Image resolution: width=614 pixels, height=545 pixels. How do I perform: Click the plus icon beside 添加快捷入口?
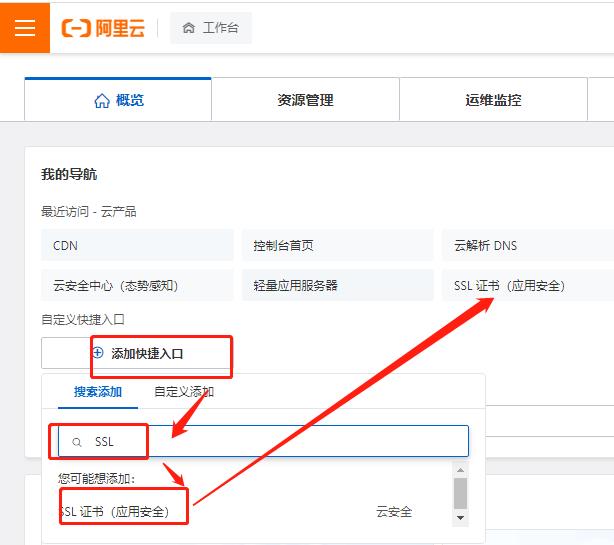point(98,353)
